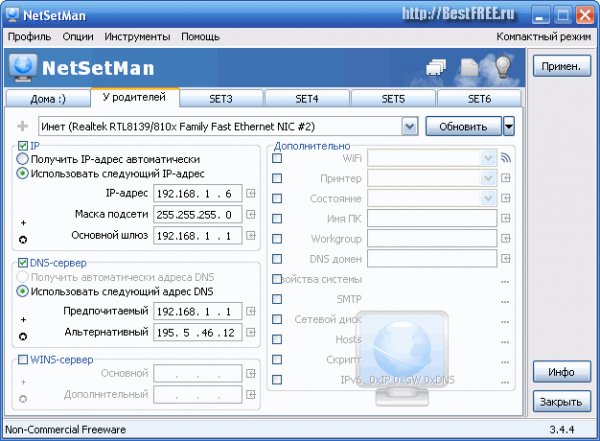600x441 pixels.
Task: Click the arrow icon next to Маска подсети field
Action: click(x=251, y=214)
